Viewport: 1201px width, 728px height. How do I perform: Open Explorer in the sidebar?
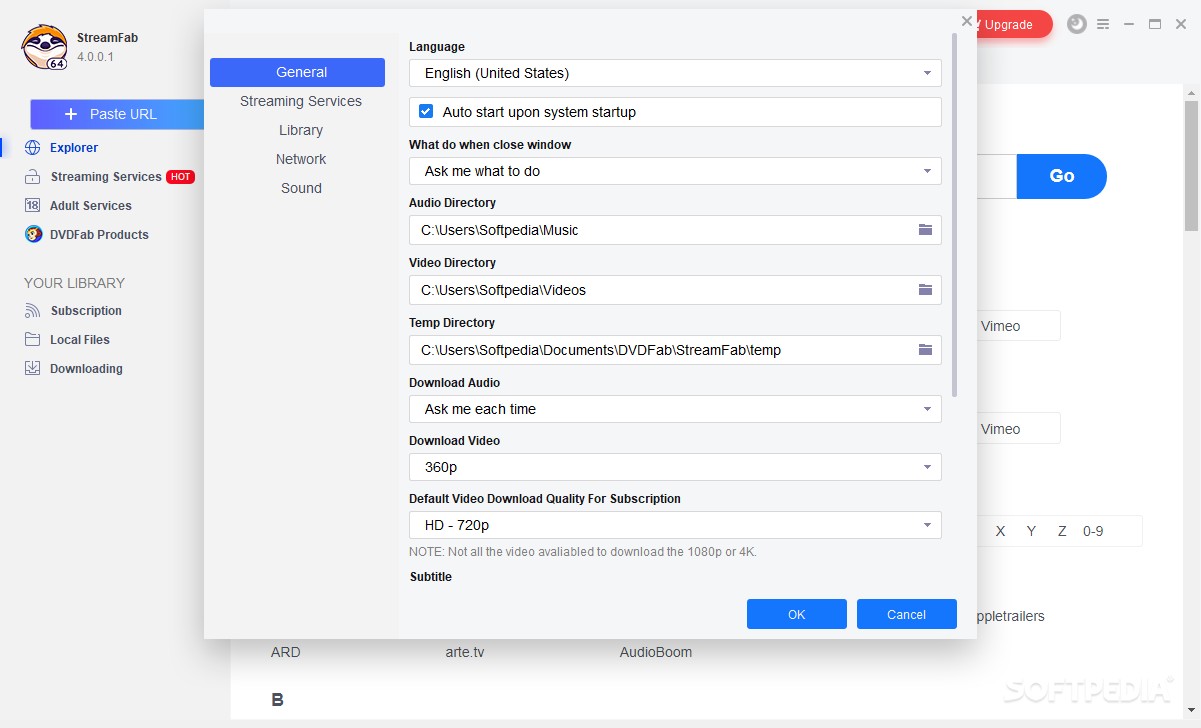[x=74, y=148]
